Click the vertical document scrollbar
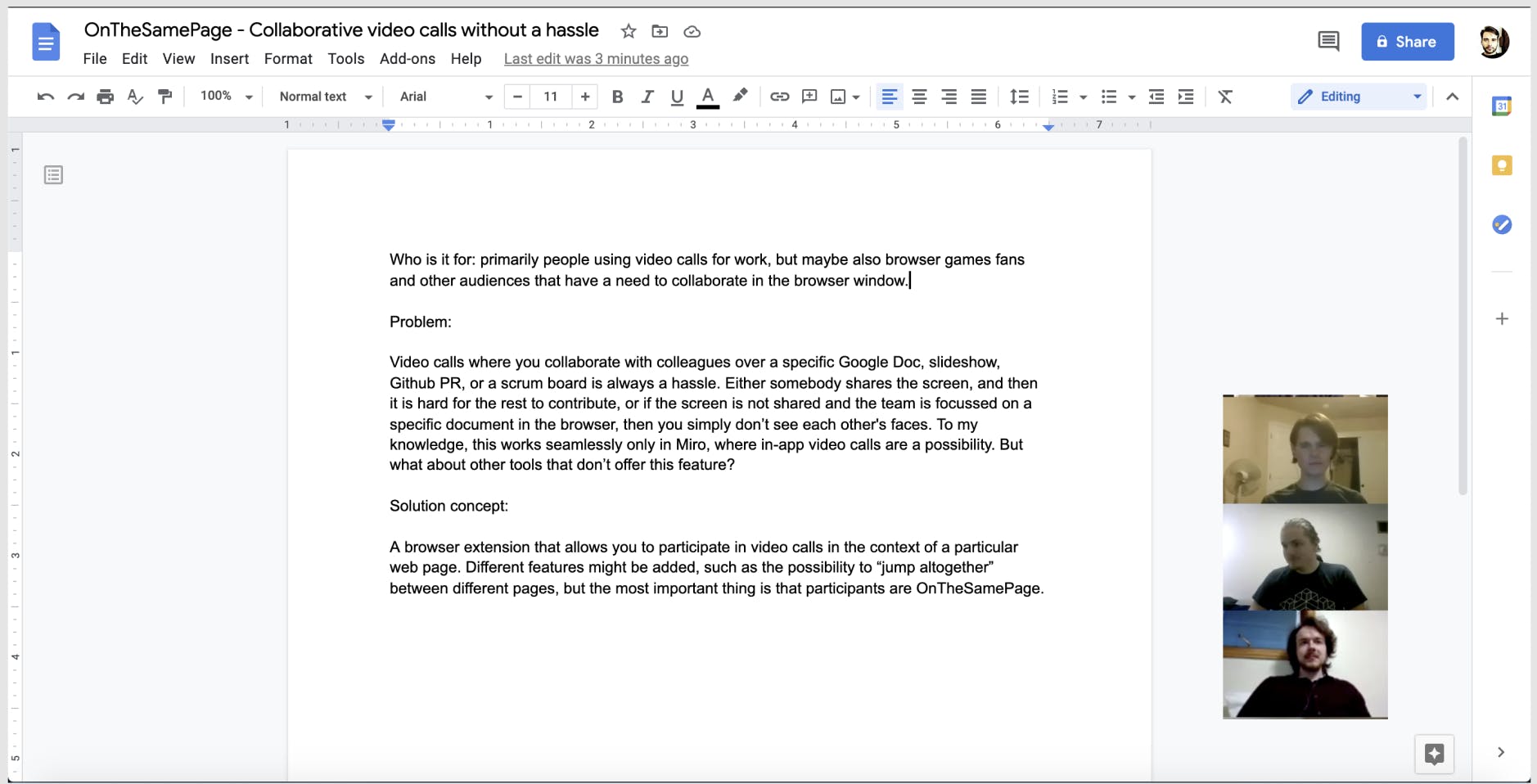Viewport: 1537px width, 784px height. 1463,315
